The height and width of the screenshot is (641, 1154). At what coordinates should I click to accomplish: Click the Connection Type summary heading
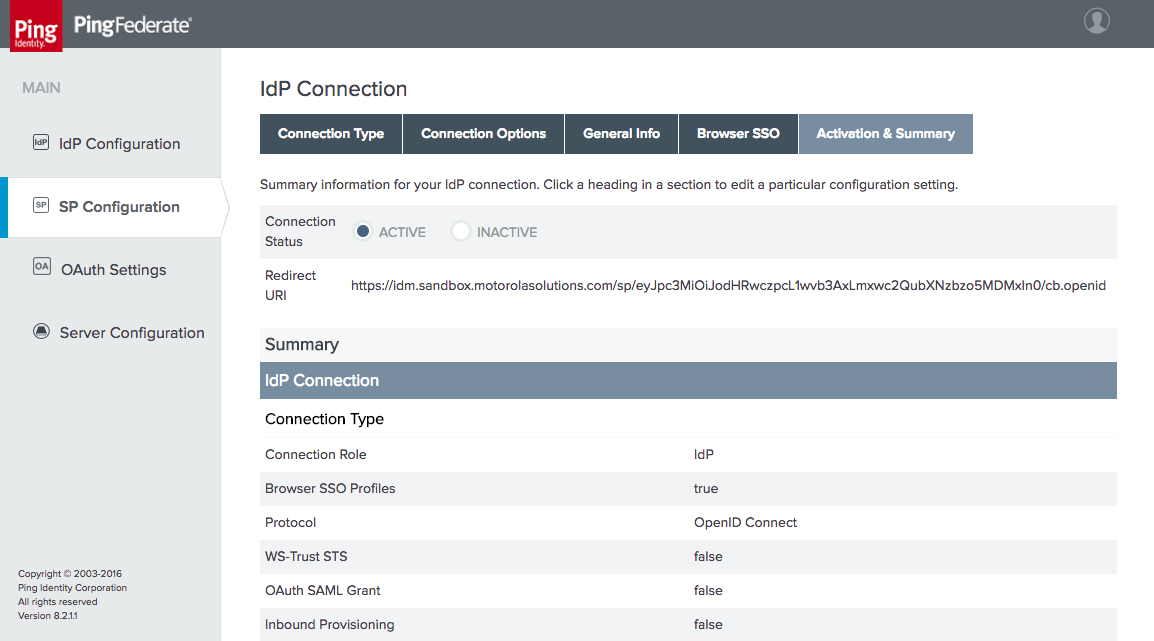(x=325, y=419)
